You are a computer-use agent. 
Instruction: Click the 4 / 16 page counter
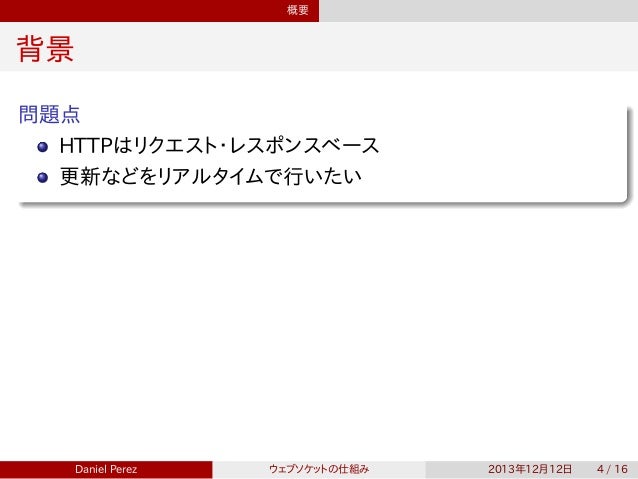612,469
